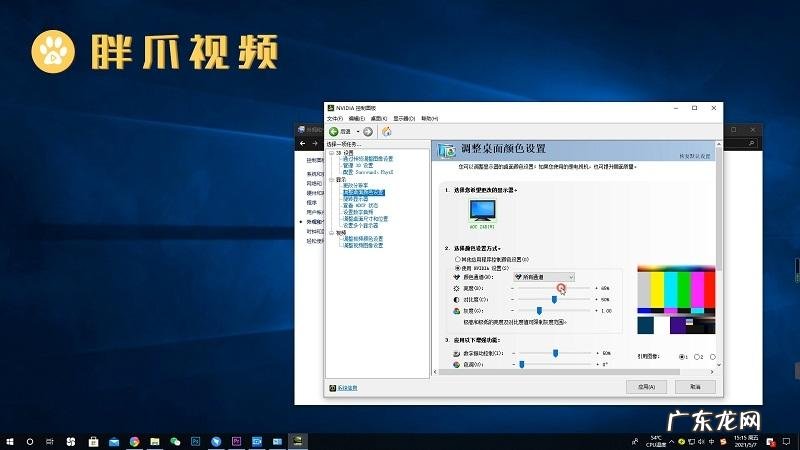This screenshot has height=450, width=800.
Task: Click the 灰度 gamma colored icon
Action: coord(457,311)
